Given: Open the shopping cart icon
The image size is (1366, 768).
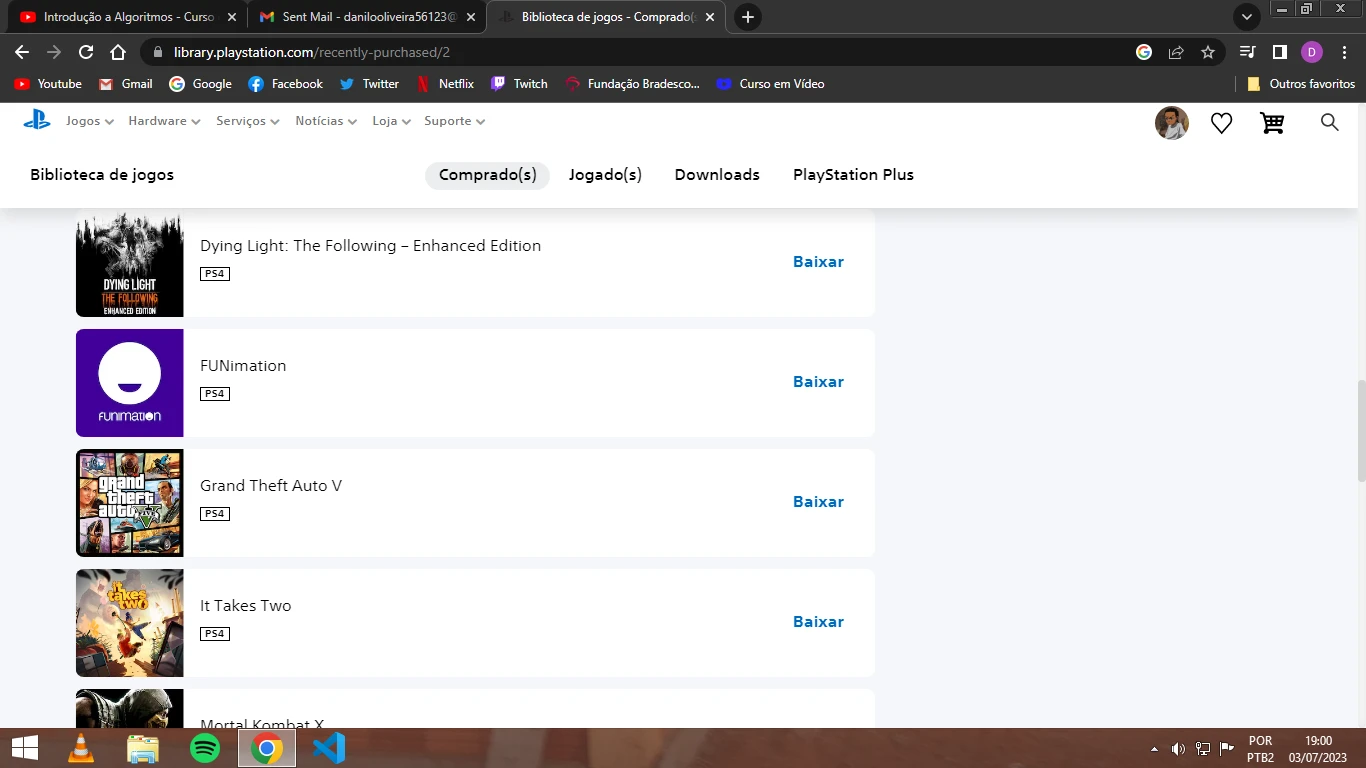Looking at the screenshot, I should (x=1272, y=123).
